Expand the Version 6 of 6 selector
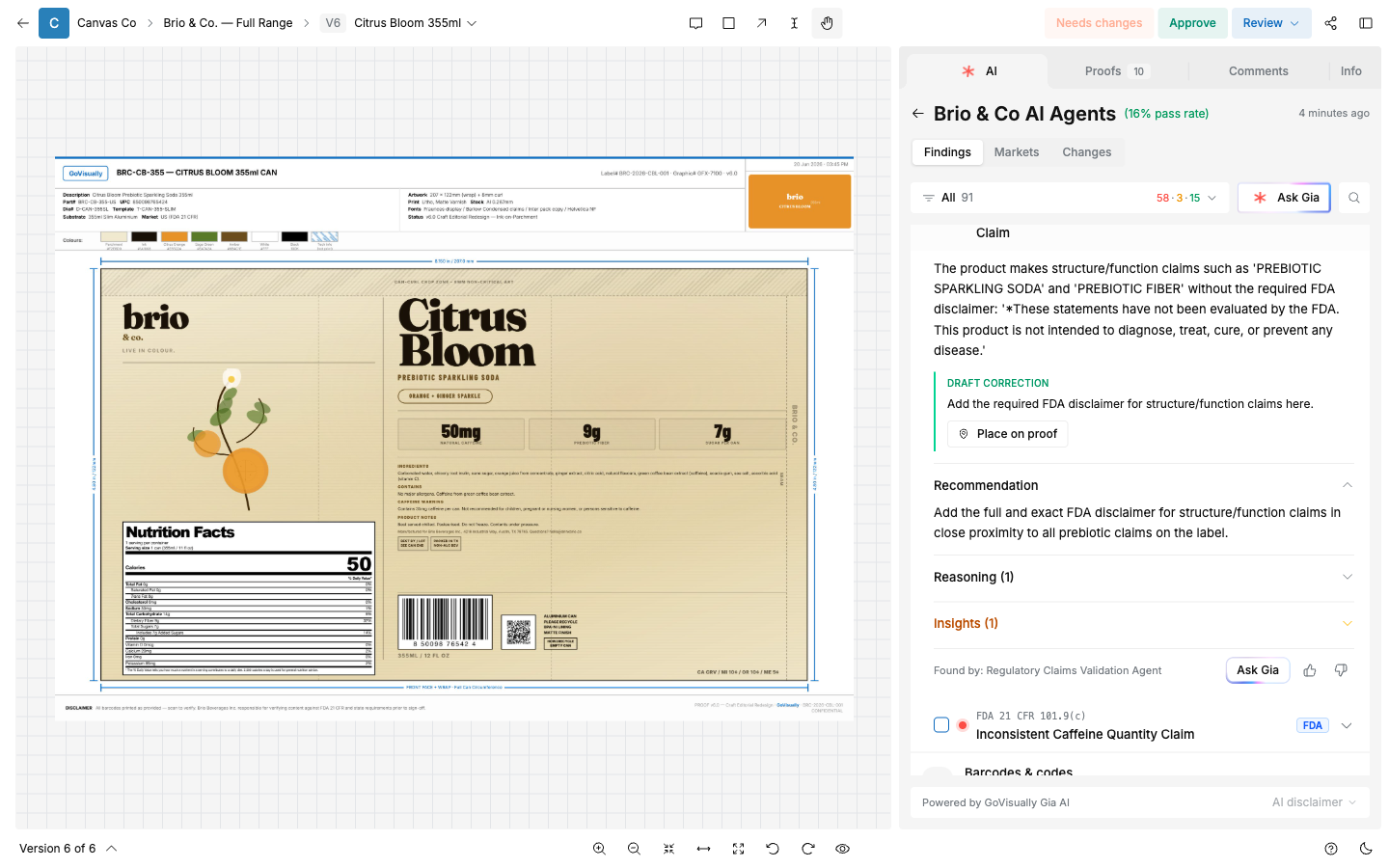The width and height of the screenshot is (1389, 868). click(x=68, y=849)
